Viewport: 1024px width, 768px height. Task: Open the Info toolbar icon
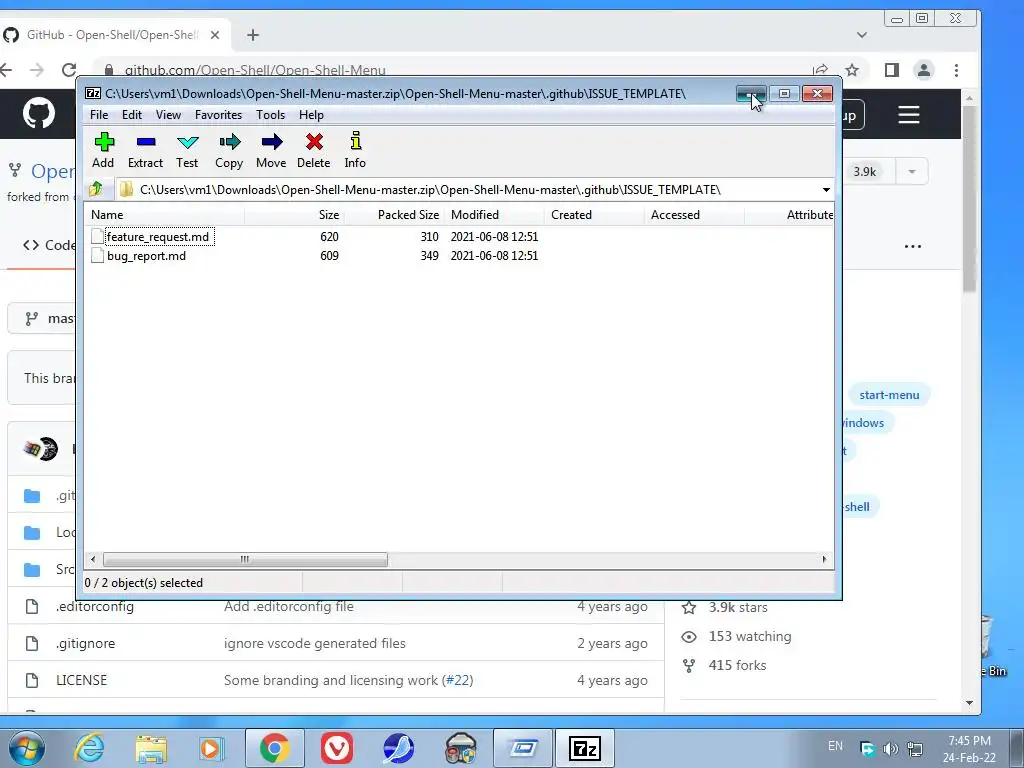pyautogui.click(x=355, y=150)
